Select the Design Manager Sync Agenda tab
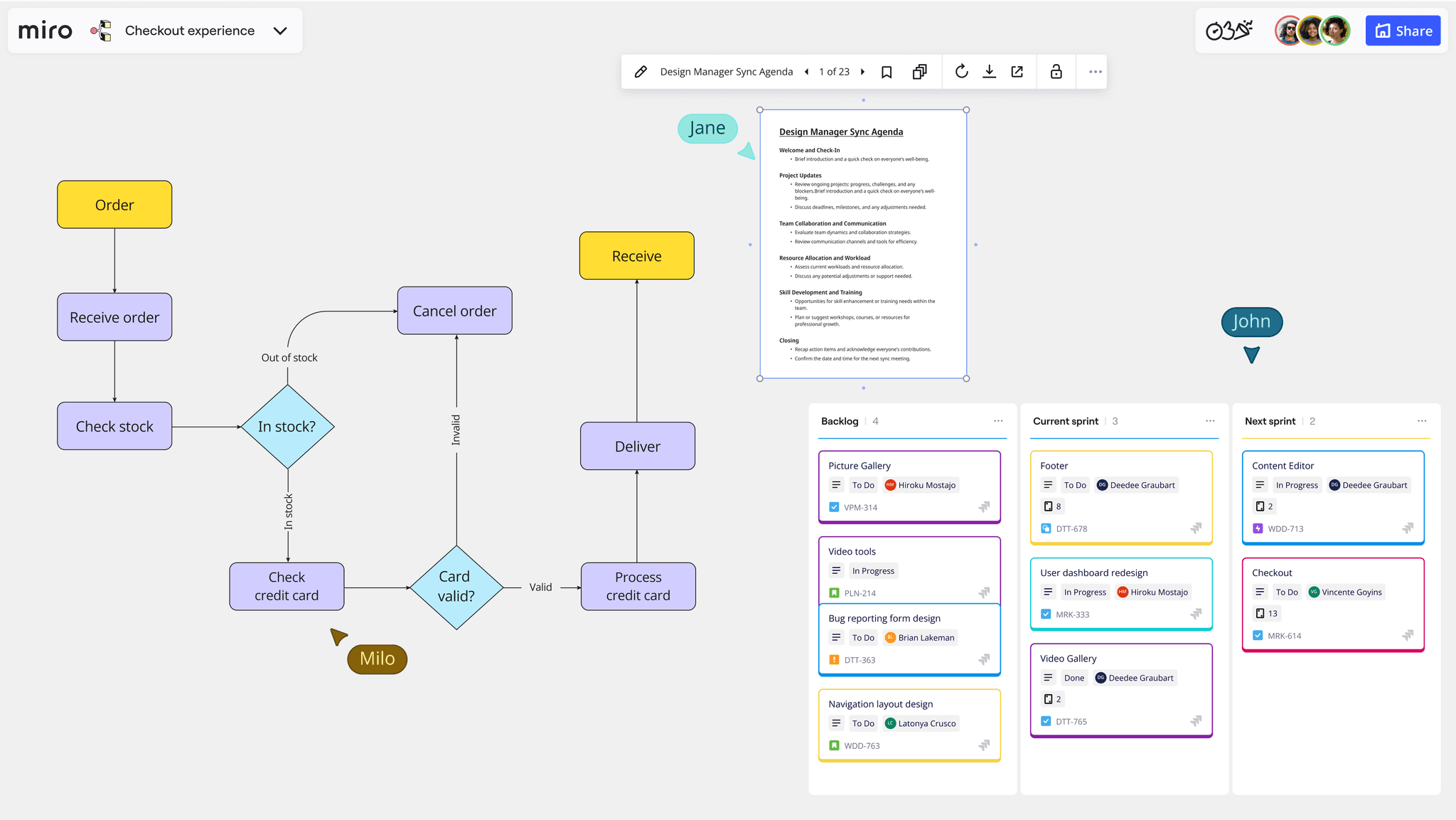The height and width of the screenshot is (820, 1456). (726, 70)
